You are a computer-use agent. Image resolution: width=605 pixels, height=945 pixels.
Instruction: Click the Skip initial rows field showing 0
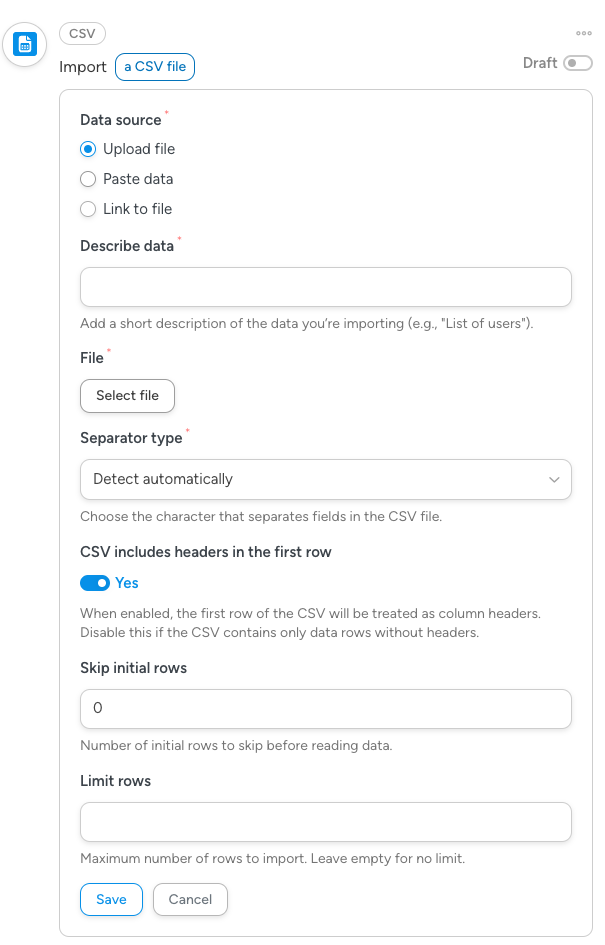[325, 708]
